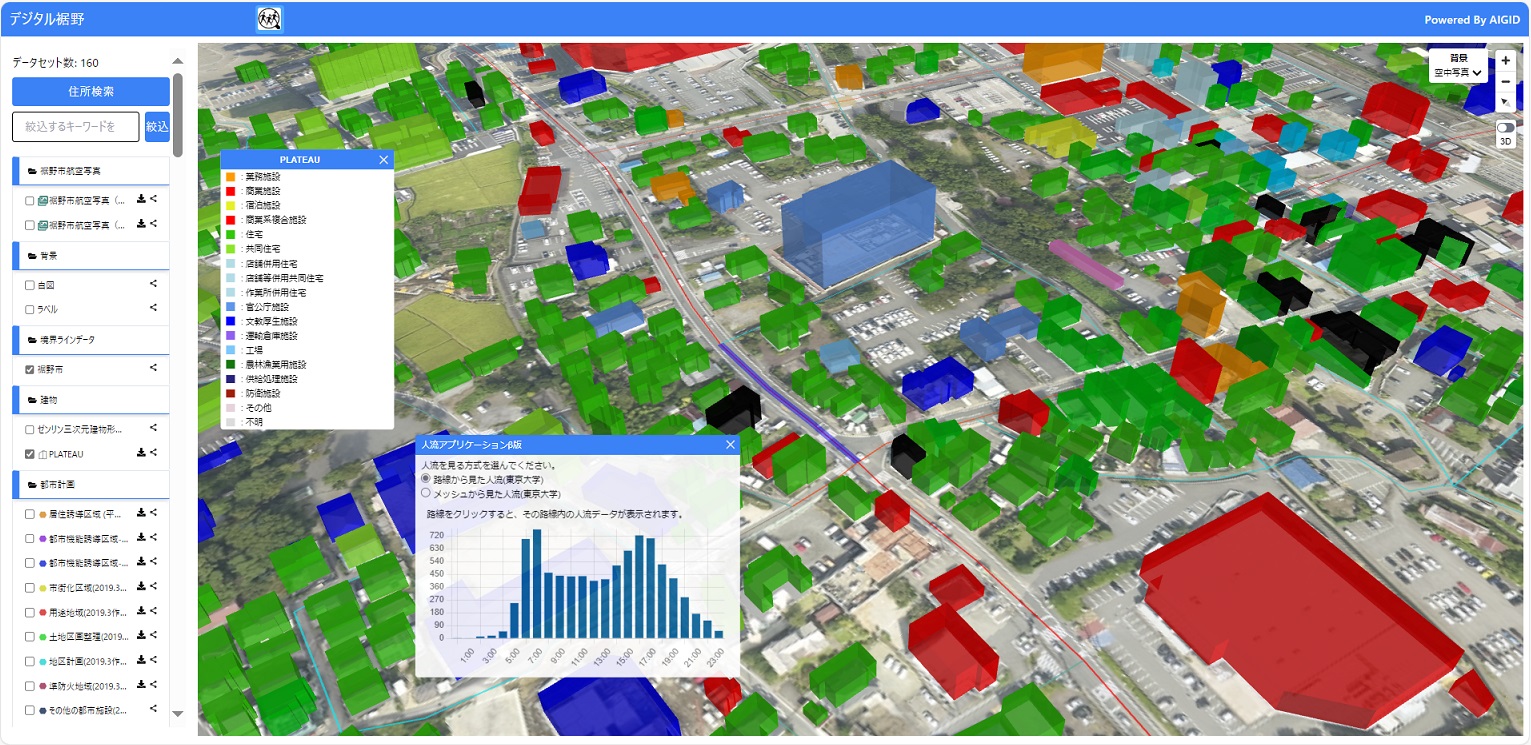Image resolution: width=1531 pixels, height=745 pixels.
Task: Download the 居住誘導区域 layer
Action: pyautogui.click(x=141, y=513)
